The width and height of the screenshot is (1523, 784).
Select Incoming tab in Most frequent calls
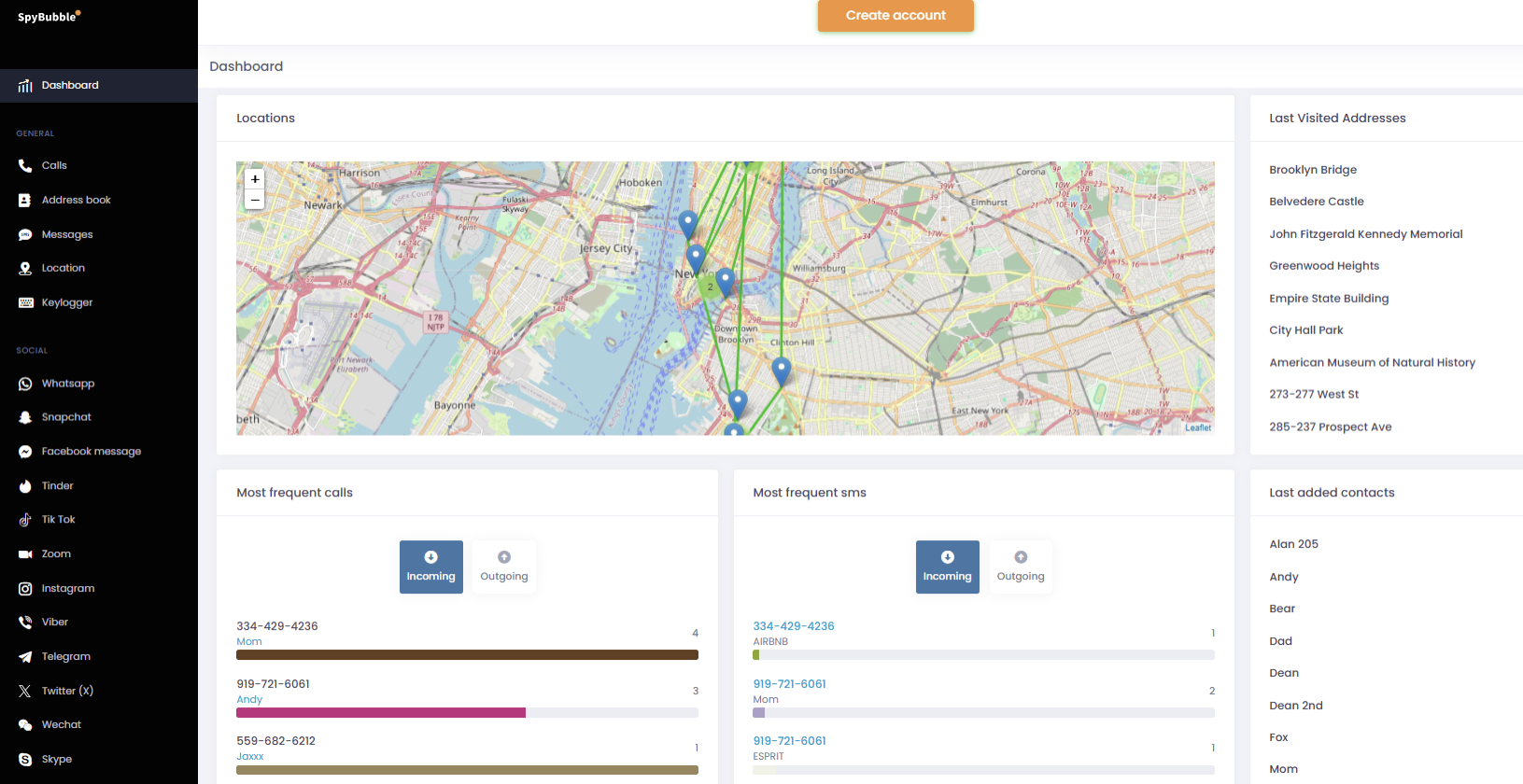pyautogui.click(x=431, y=567)
